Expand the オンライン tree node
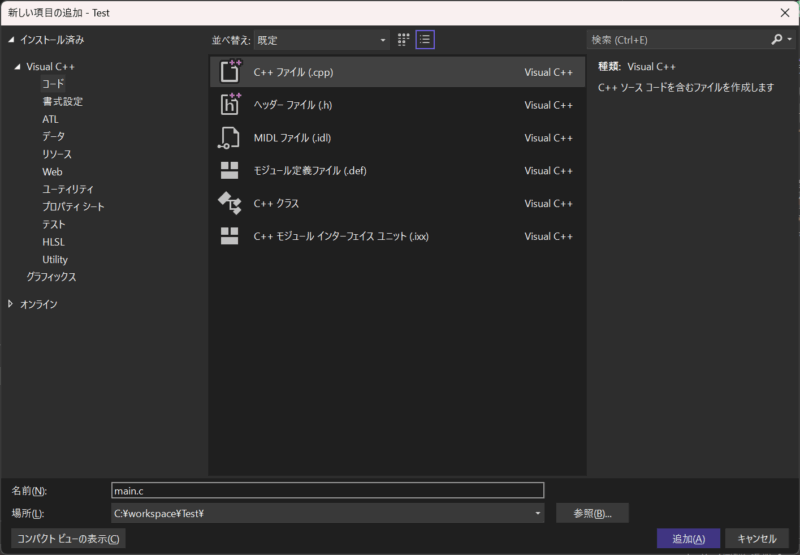 tap(12, 304)
